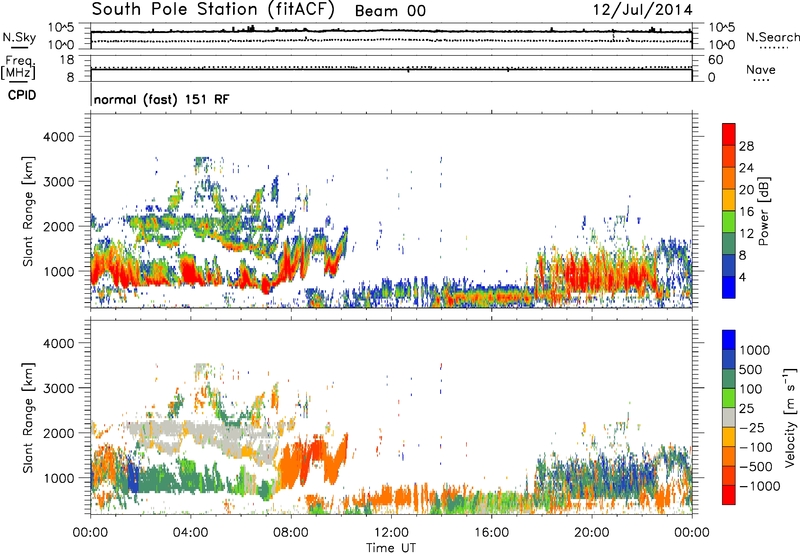The image size is (800, 554).
Task: Click frequency tick '8'
Action: click(70, 77)
